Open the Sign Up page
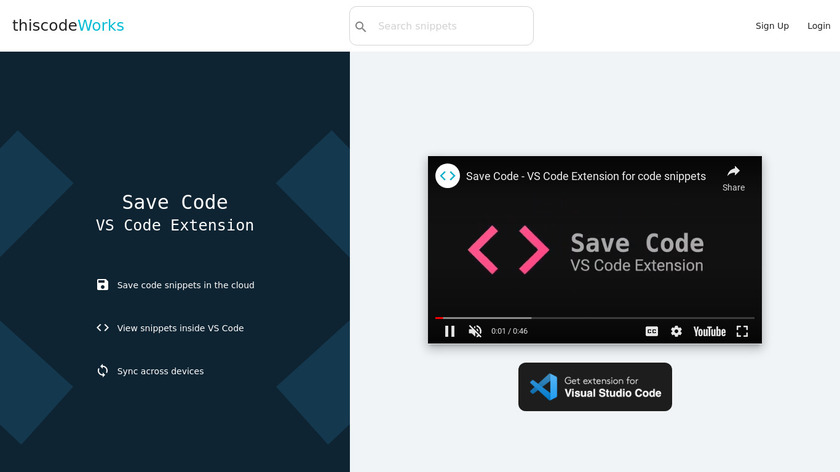The width and height of the screenshot is (840, 472). click(772, 26)
